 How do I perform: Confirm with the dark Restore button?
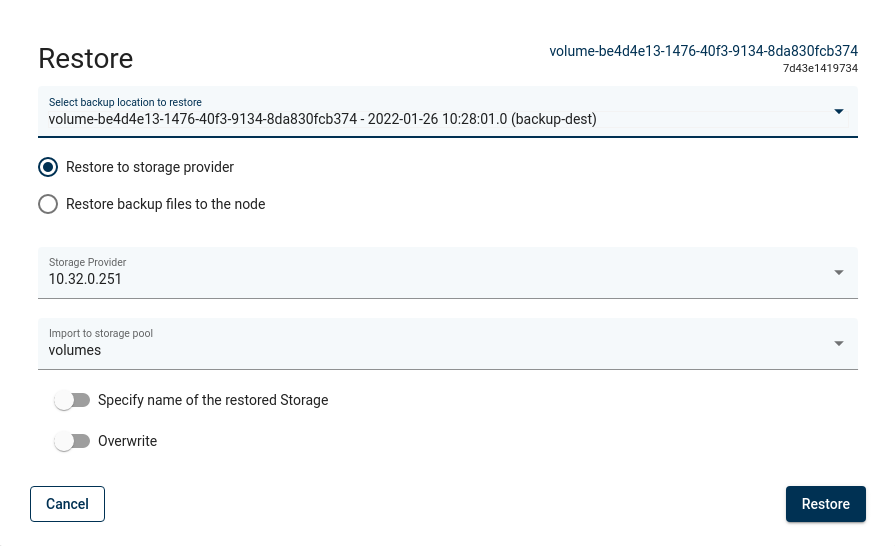[825, 504]
